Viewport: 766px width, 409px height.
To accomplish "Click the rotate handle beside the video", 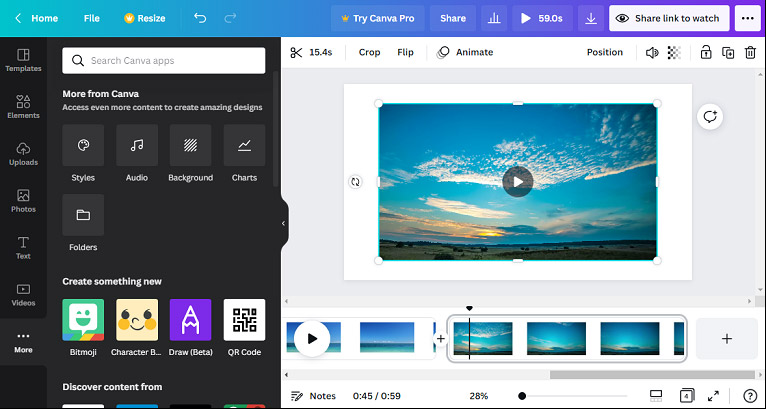I will 355,182.
